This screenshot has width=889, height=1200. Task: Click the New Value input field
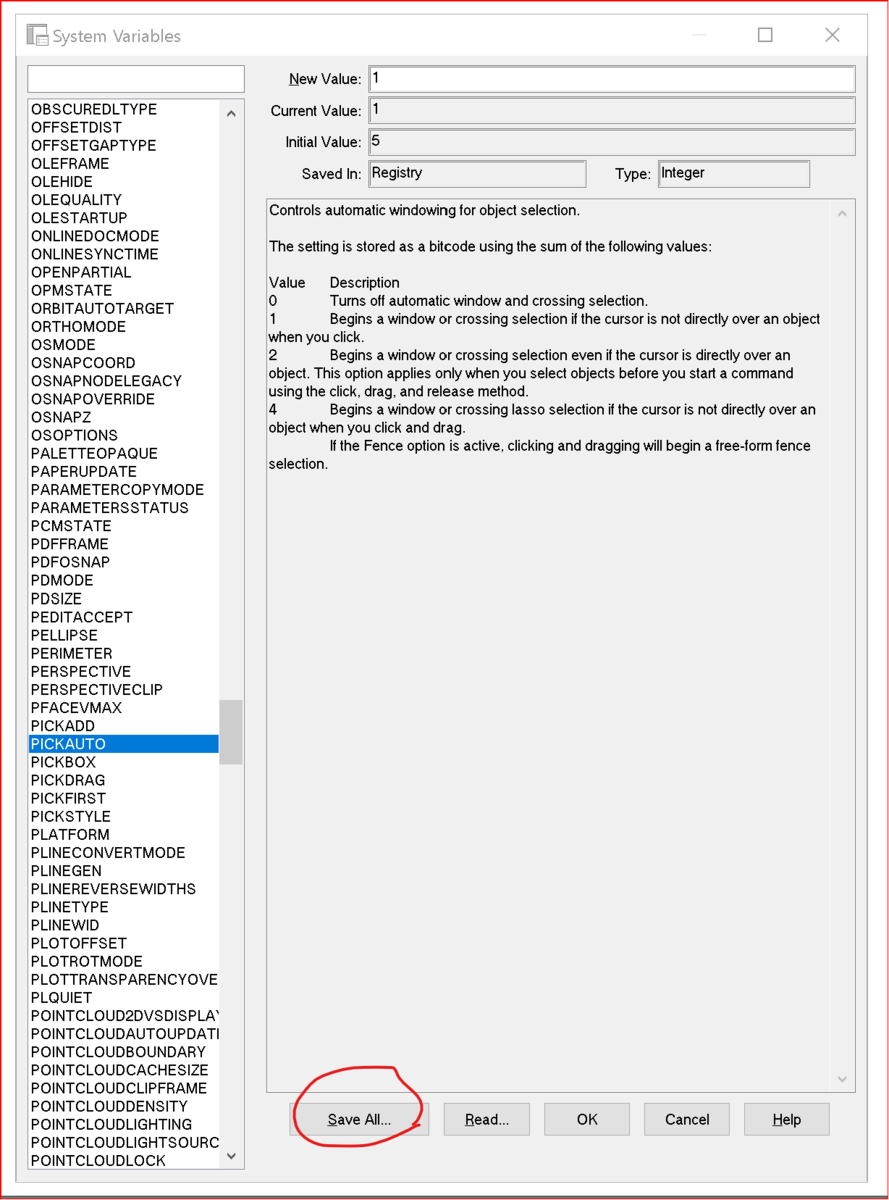(612, 79)
